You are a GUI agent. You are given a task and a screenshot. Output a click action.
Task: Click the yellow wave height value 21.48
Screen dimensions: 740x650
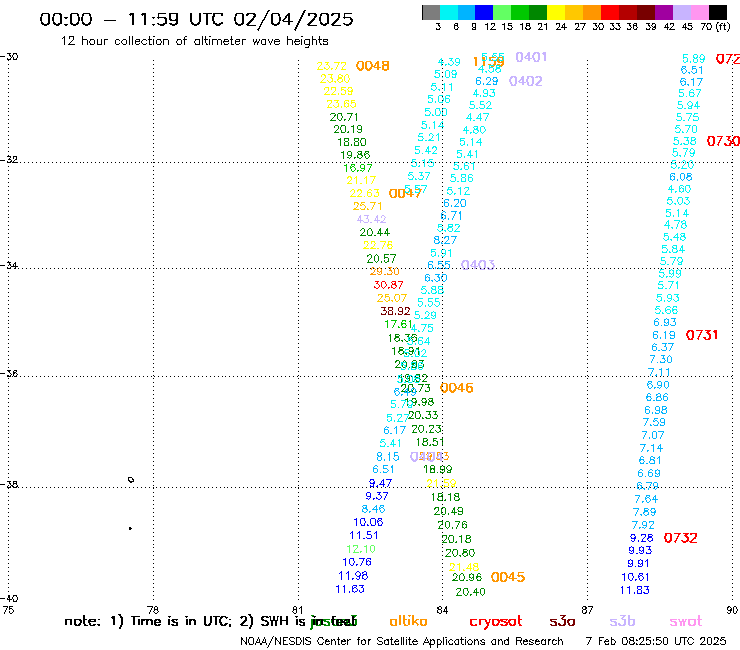tap(464, 567)
